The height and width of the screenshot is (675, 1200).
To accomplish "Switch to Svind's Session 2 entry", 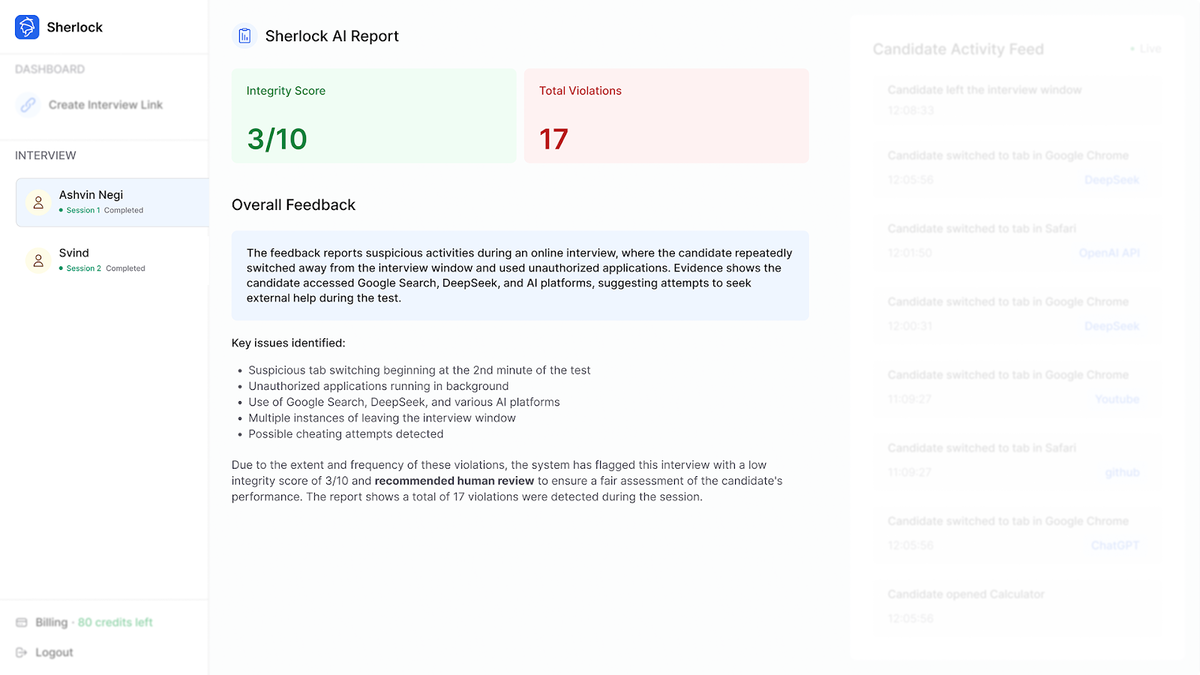I will 110,260.
